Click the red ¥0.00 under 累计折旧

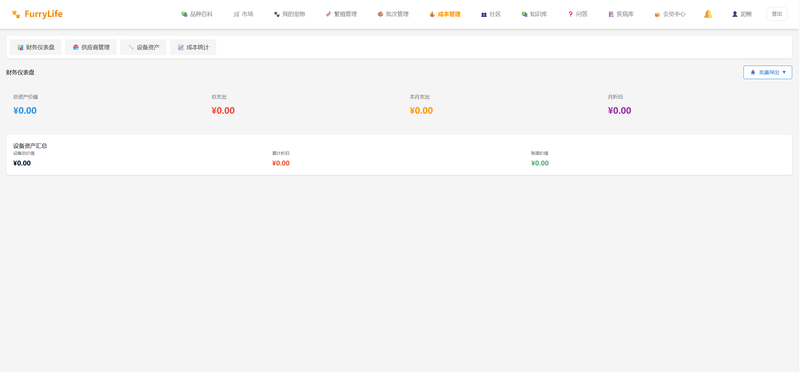(x=281, y=163)
